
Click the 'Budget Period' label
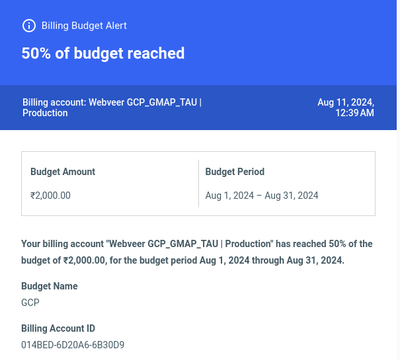tap(235, 172)
